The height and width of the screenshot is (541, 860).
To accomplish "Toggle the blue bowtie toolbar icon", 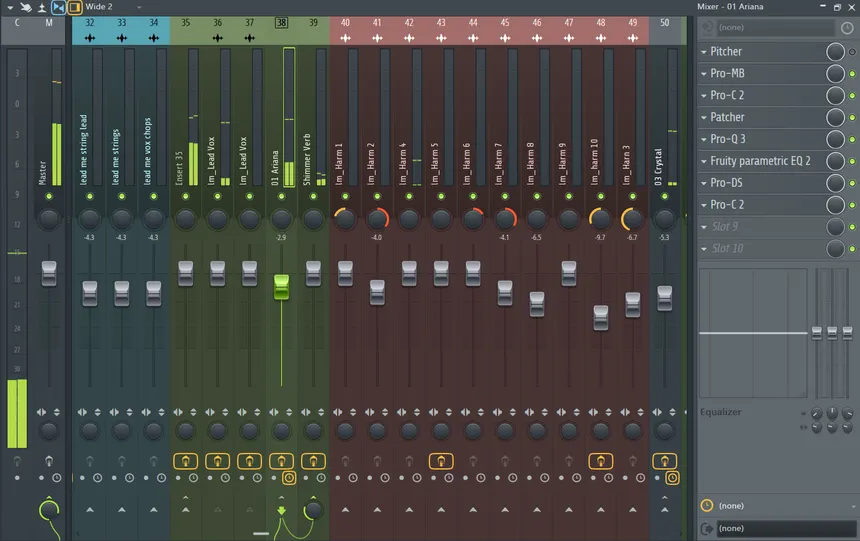I will pyautogui.click(x=58, y=7).
